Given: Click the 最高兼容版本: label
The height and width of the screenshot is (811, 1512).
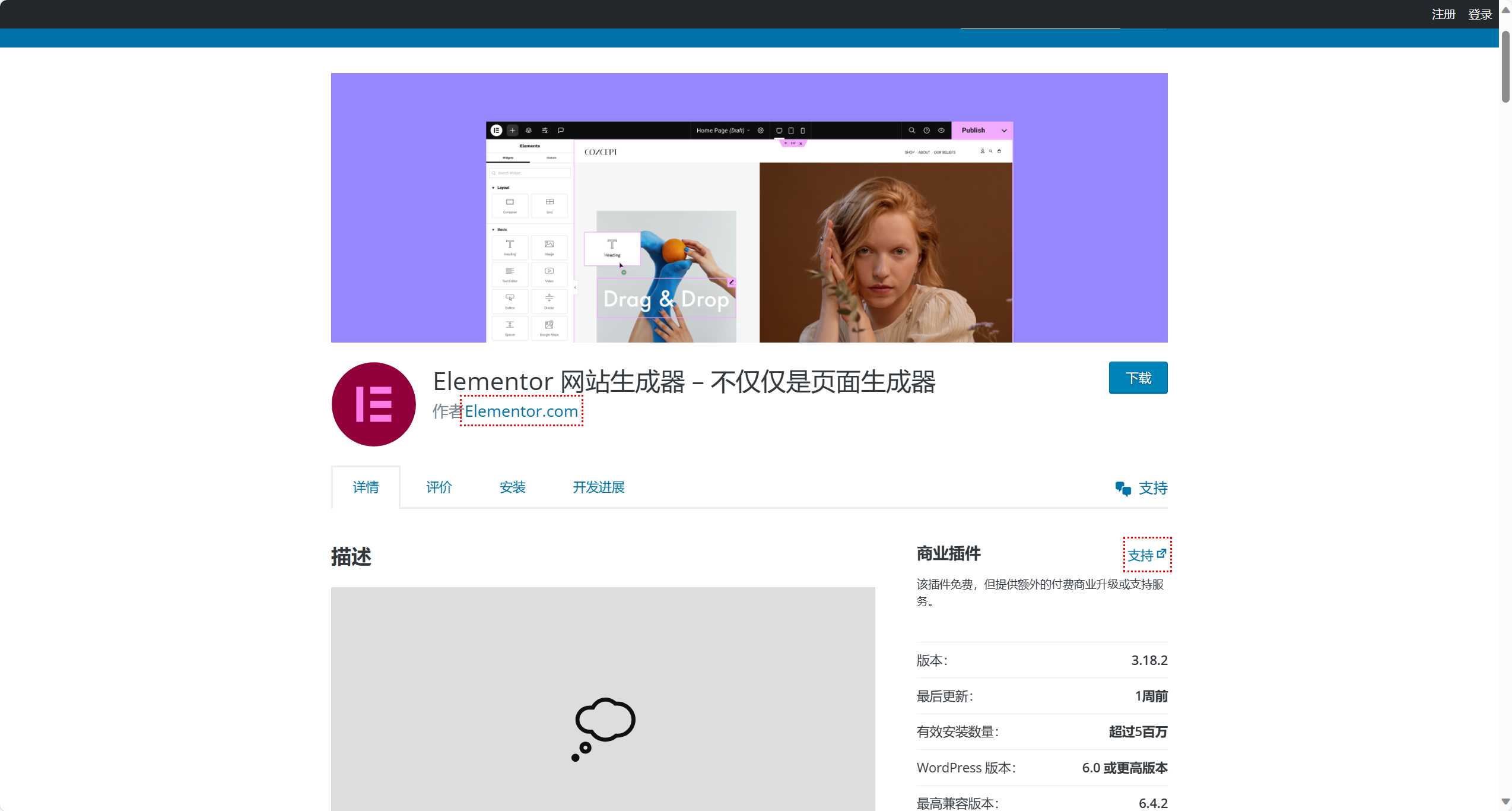Looking at the screenshot, I should coord(958,803).
